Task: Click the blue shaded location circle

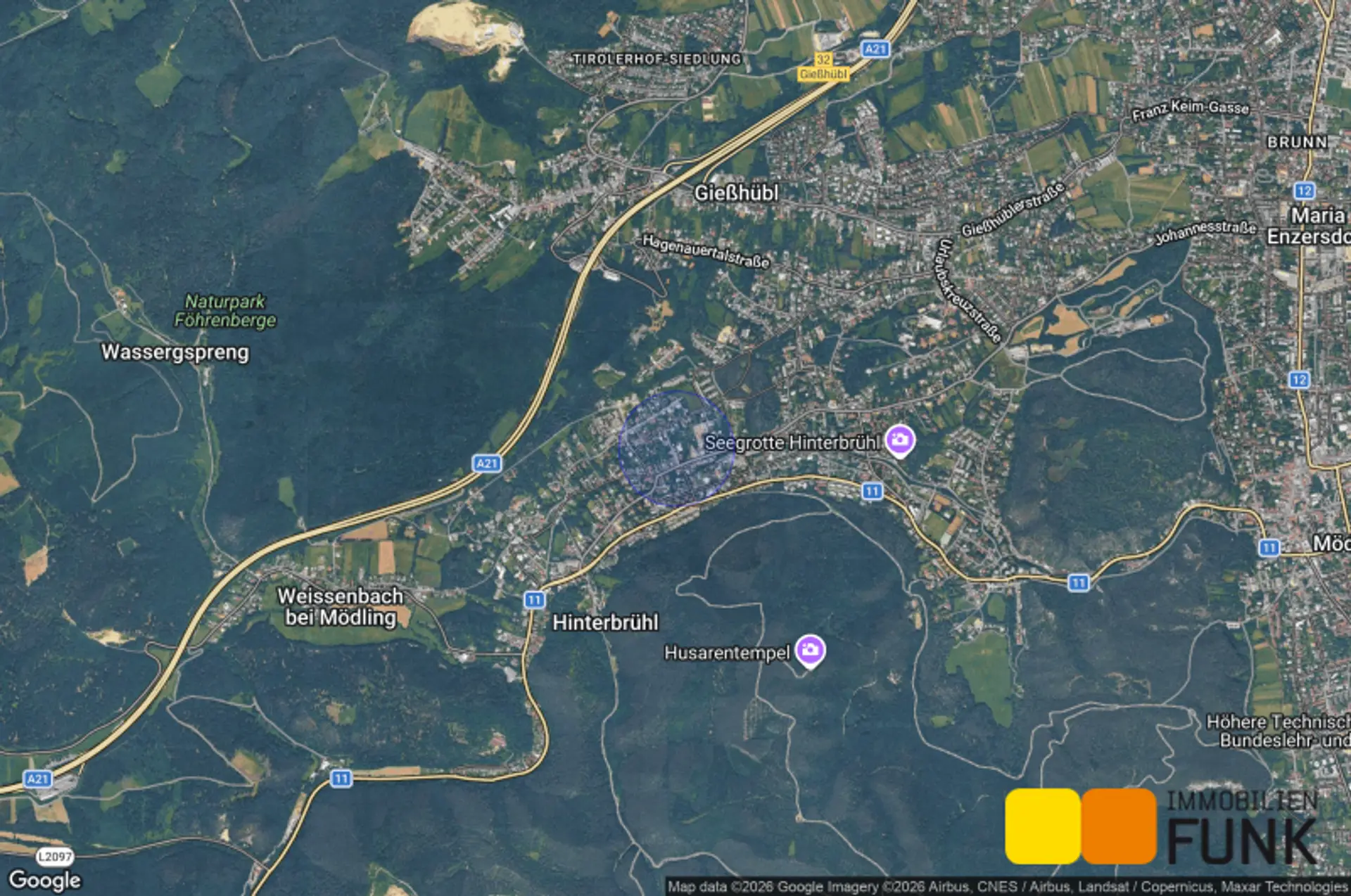Action: (x=677, y=449)
